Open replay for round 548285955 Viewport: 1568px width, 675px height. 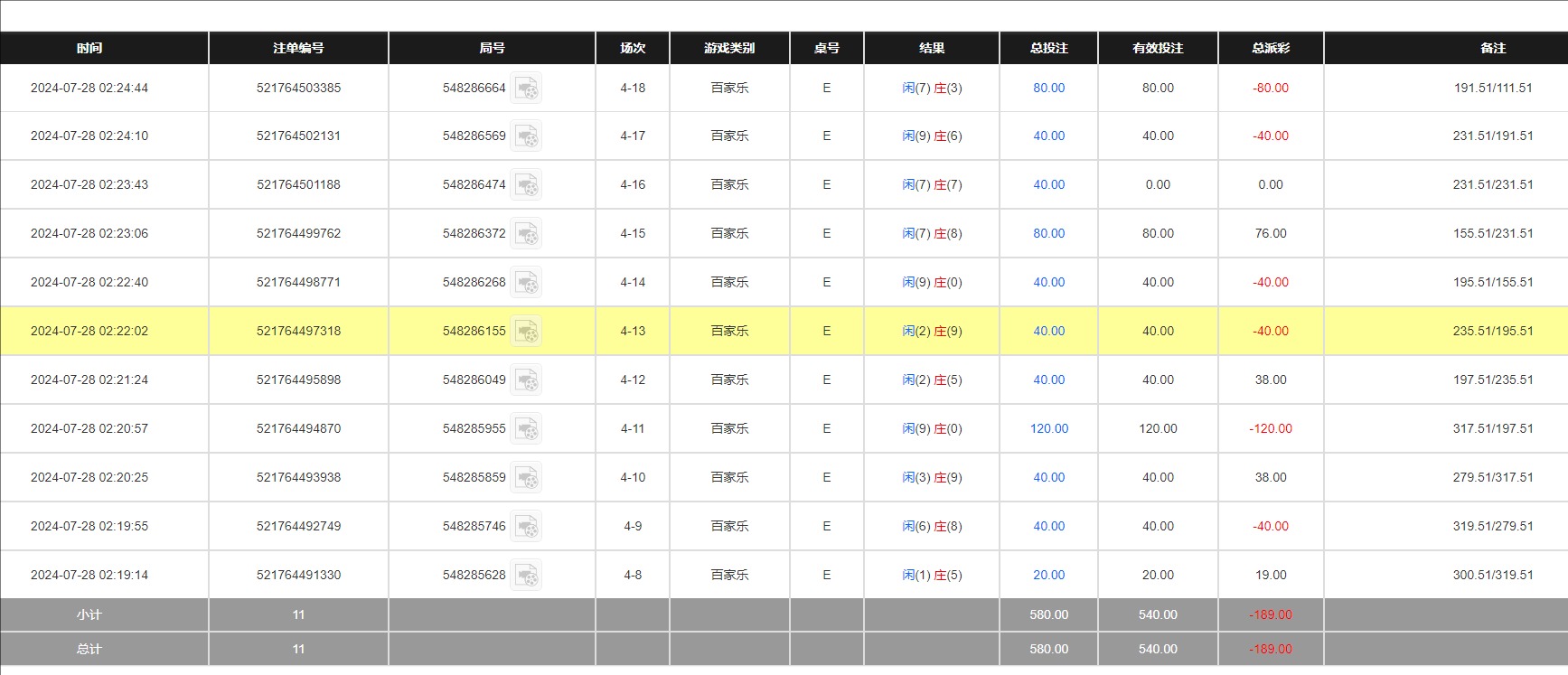(526, 429)
